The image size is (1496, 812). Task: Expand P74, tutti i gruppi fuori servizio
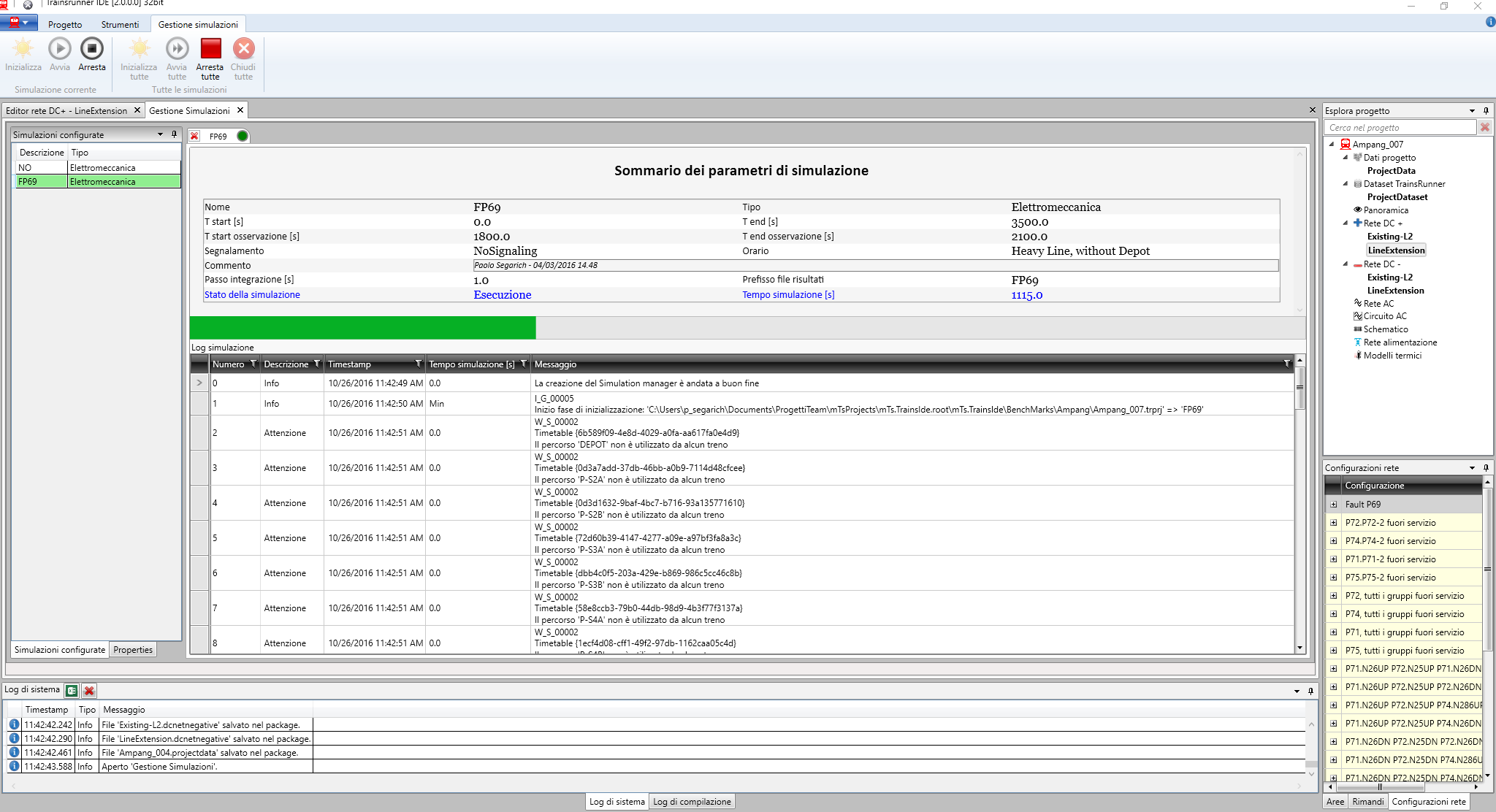[1333, 614]
